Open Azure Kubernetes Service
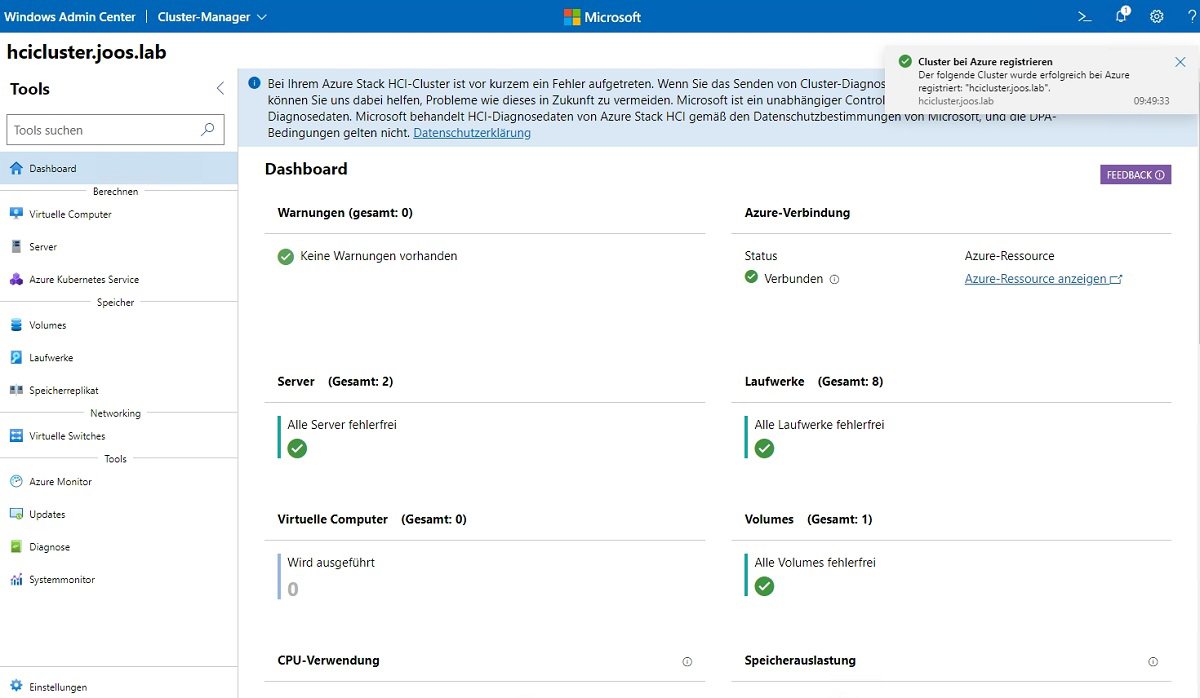The height and width of the screenshot is (698, 1200). pos(85,279)
